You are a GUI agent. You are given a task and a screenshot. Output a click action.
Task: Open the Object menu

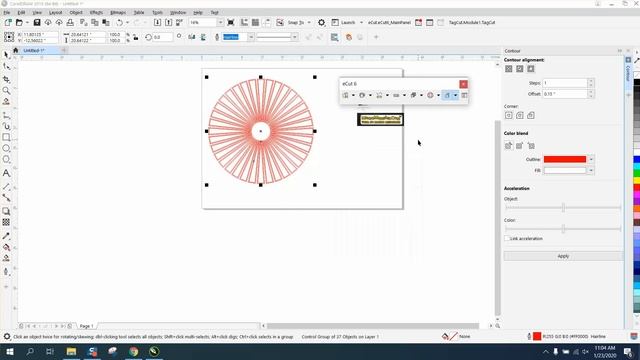coord(76,13)
